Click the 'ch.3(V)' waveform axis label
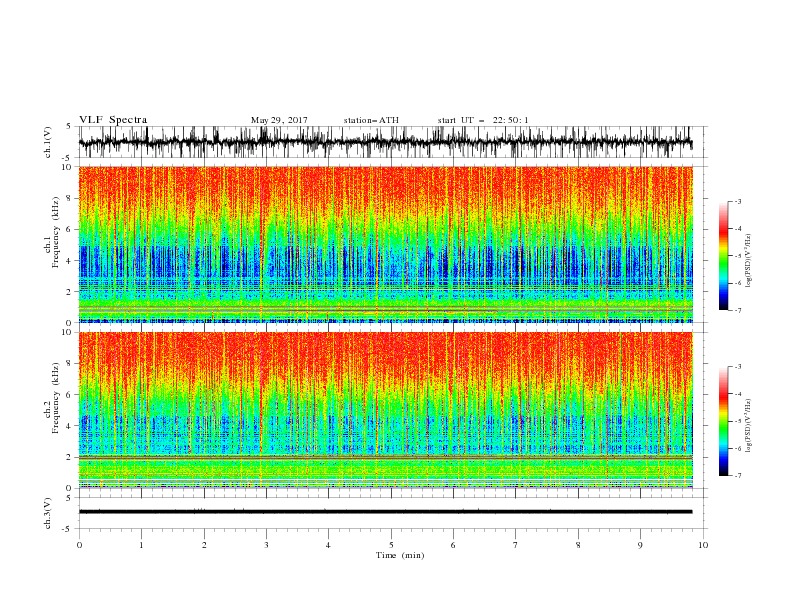 tap(48, 513)
